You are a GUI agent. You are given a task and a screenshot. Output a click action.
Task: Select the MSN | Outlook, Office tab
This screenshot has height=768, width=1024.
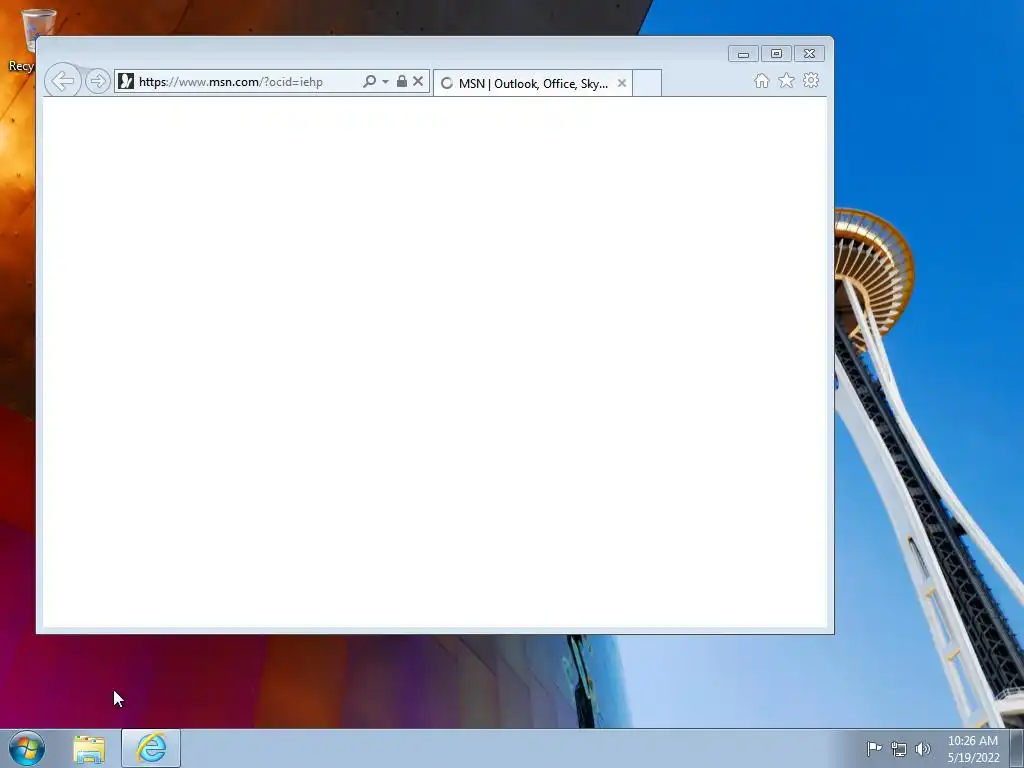533,83
